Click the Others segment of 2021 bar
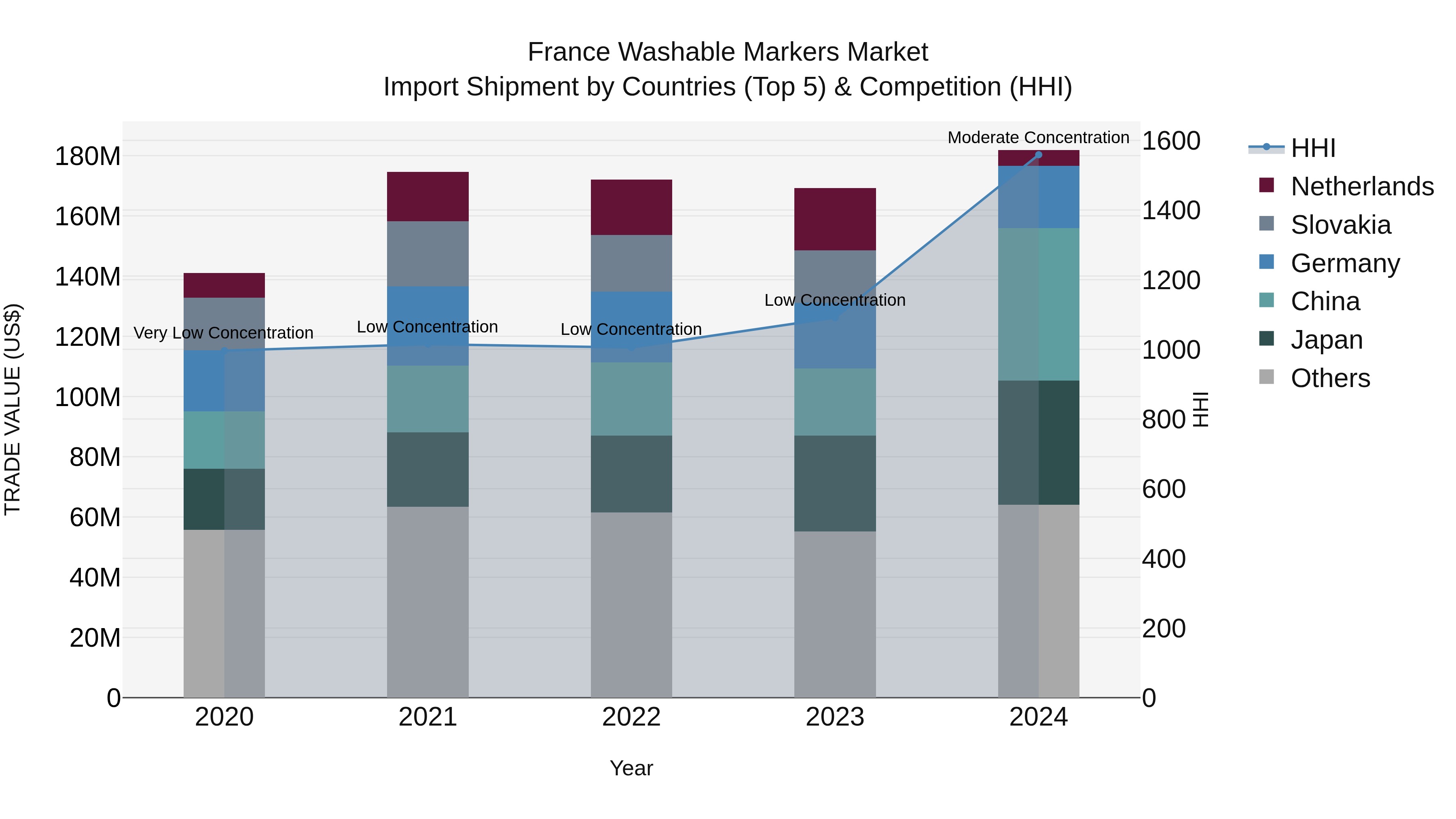1456x819 pixels. point(428,602)
